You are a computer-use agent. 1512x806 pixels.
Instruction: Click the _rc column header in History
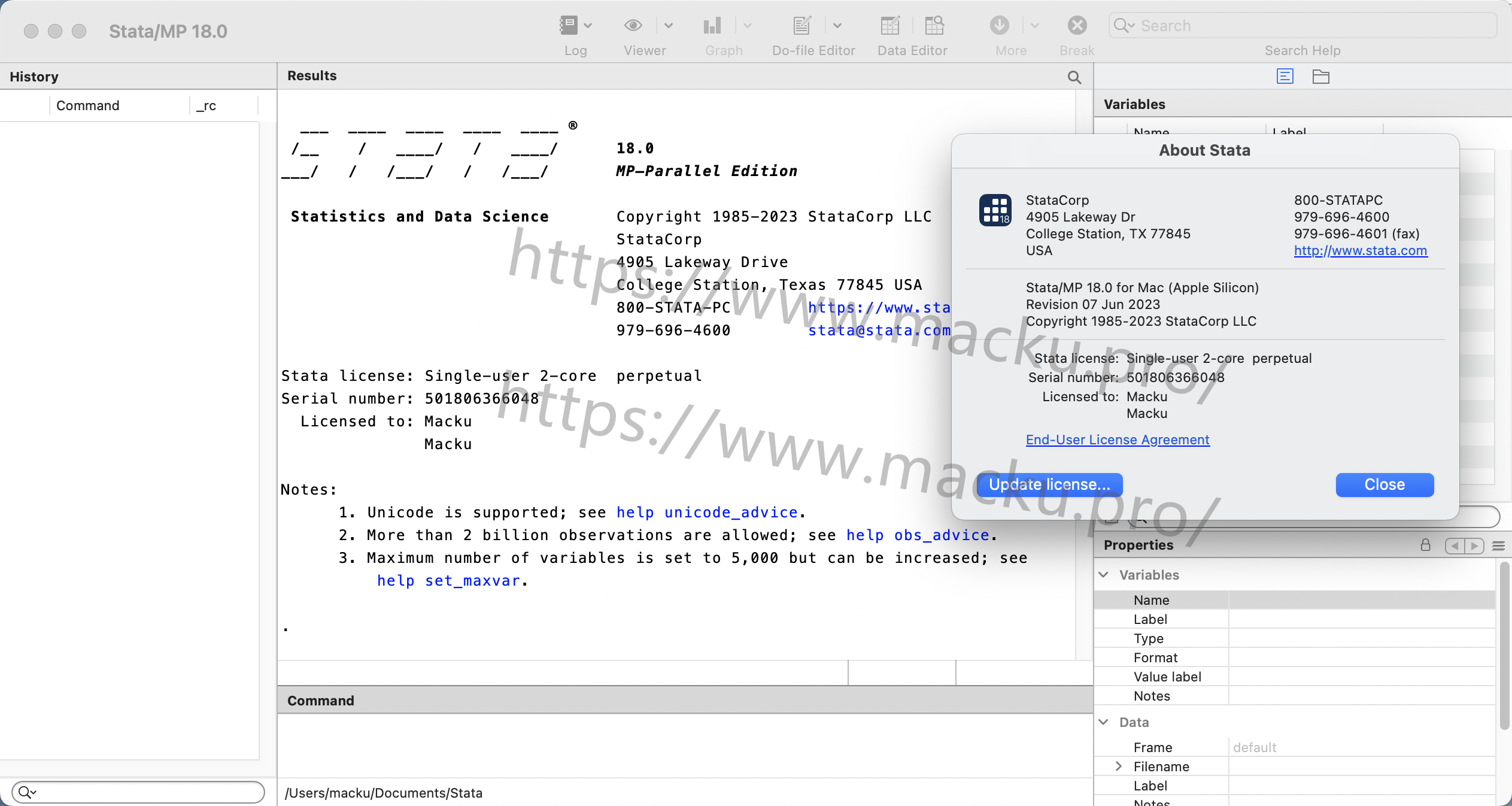[224, 105]
